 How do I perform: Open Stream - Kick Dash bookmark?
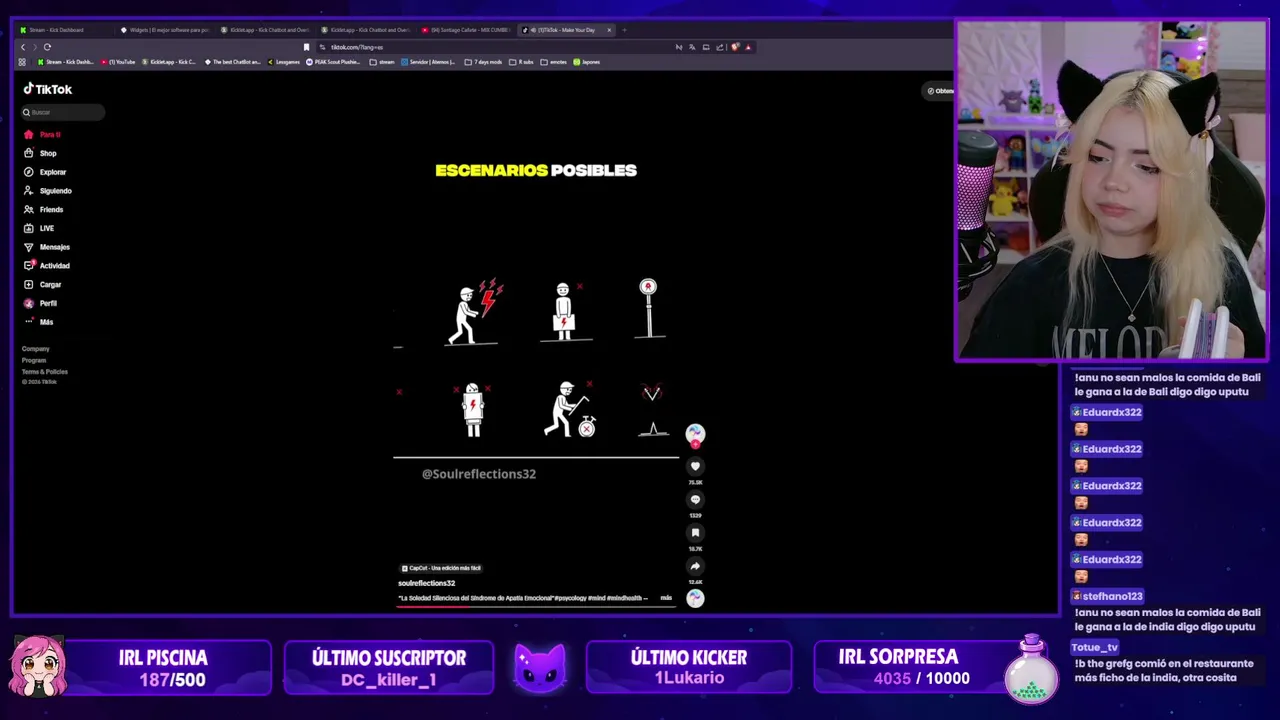tap(66, 62)
